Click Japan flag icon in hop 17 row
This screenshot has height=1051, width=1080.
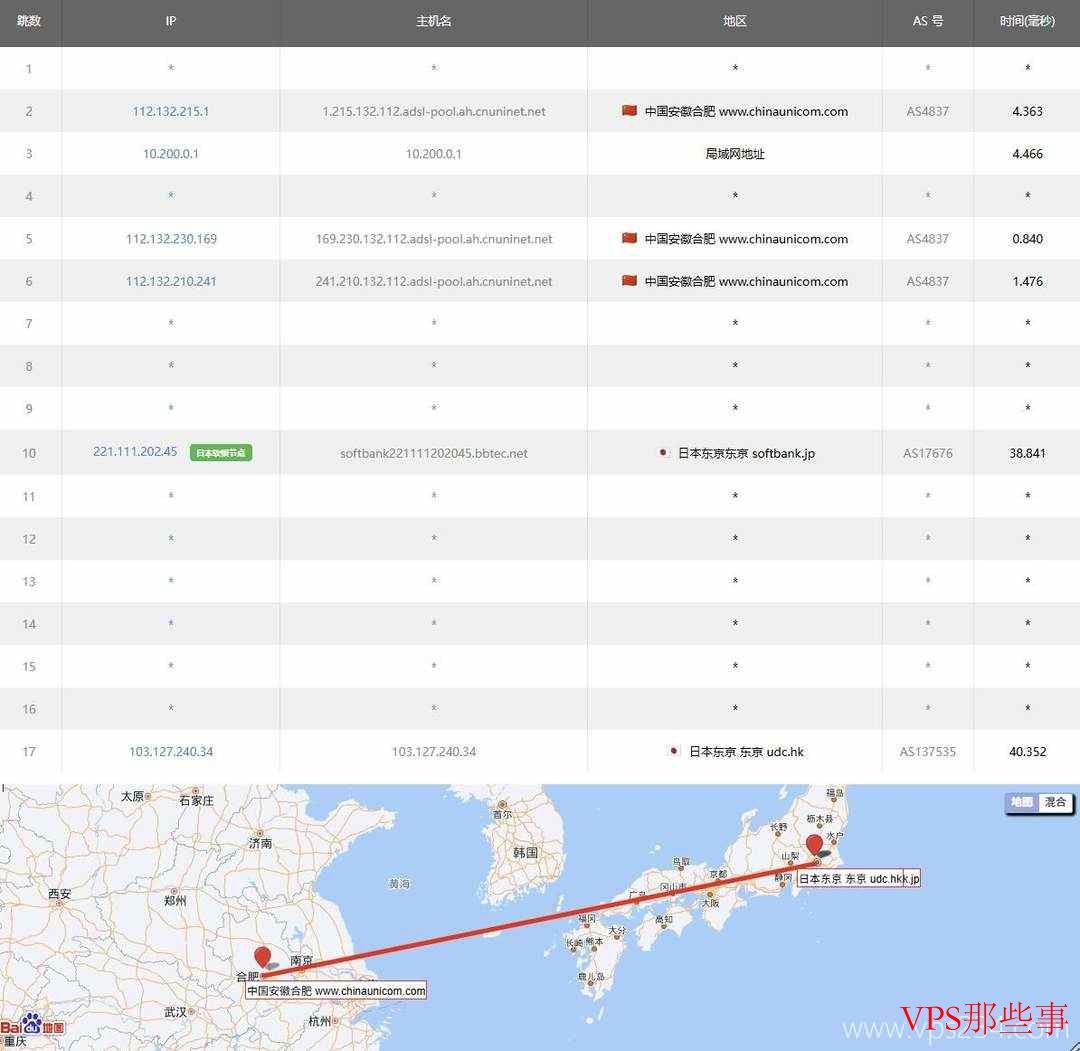(674, 751)
